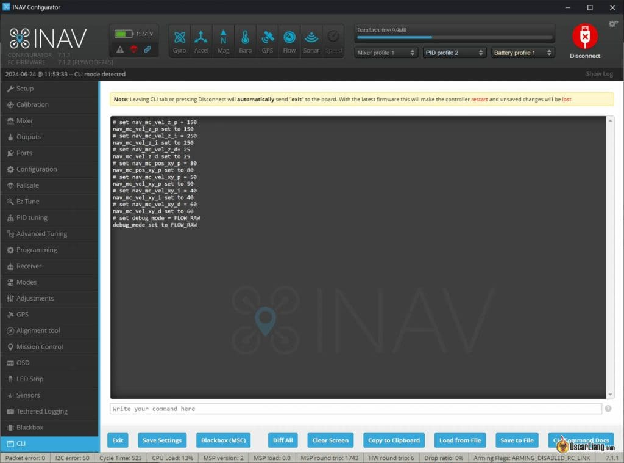624x463 pixels.
Task: Open the Configuration tab
Action: [49, 169]
